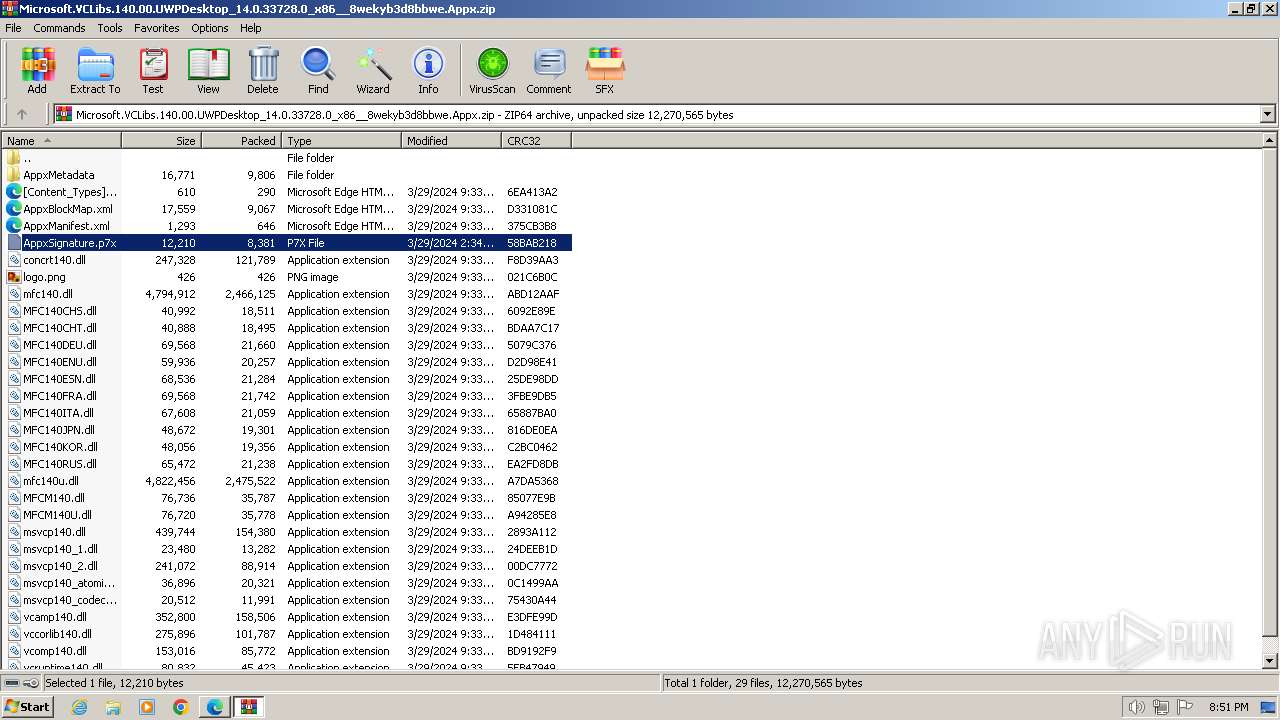Run the VirusScan icon

click(x=492, y=70)
